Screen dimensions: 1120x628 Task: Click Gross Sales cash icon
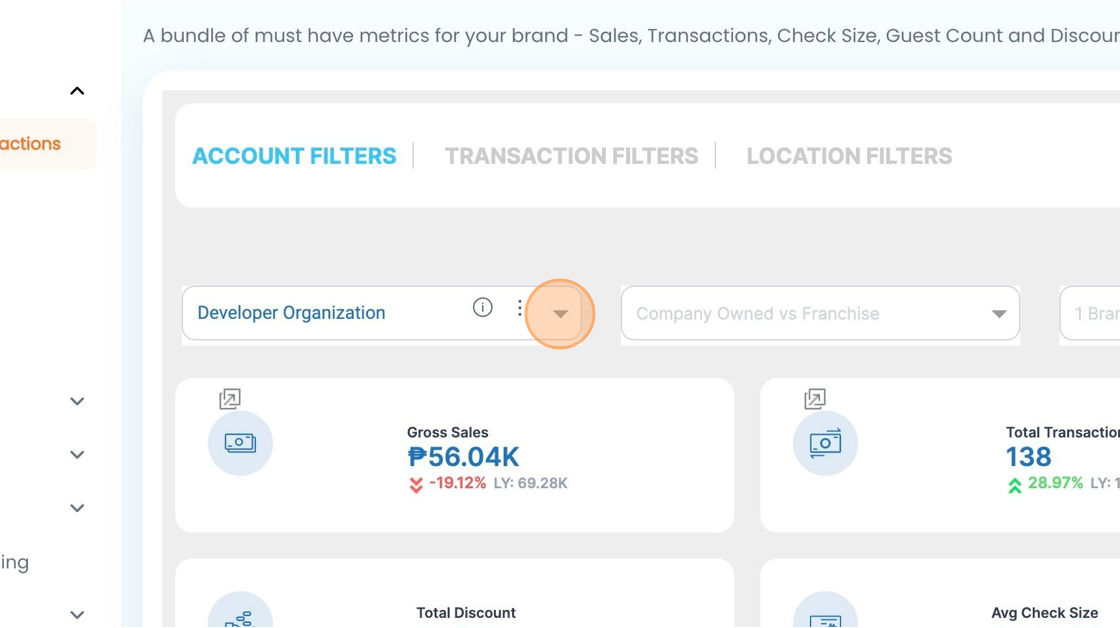coord(240,443)
